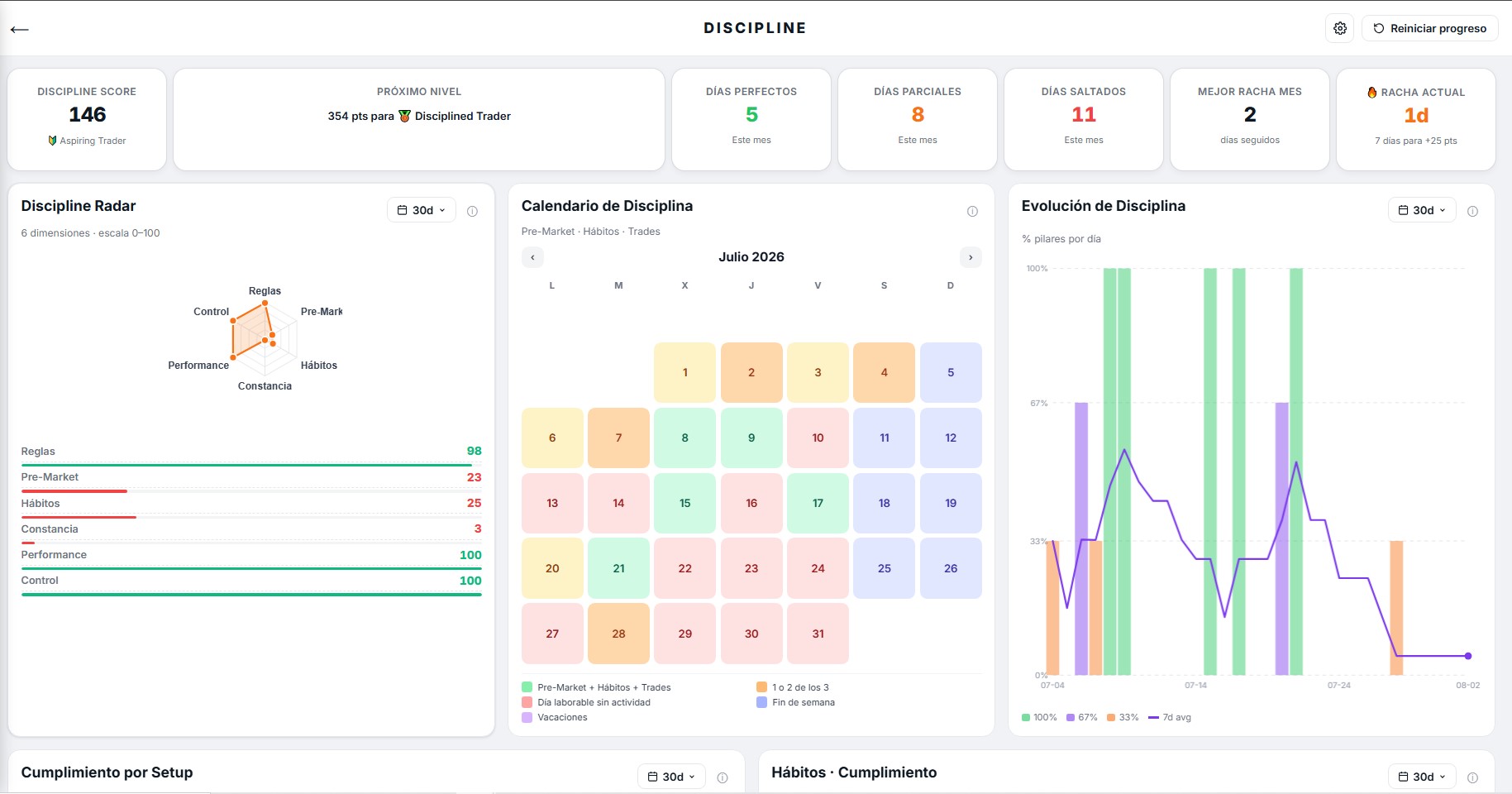Show info for Cumplimiento por Setup

coord(723,777)
